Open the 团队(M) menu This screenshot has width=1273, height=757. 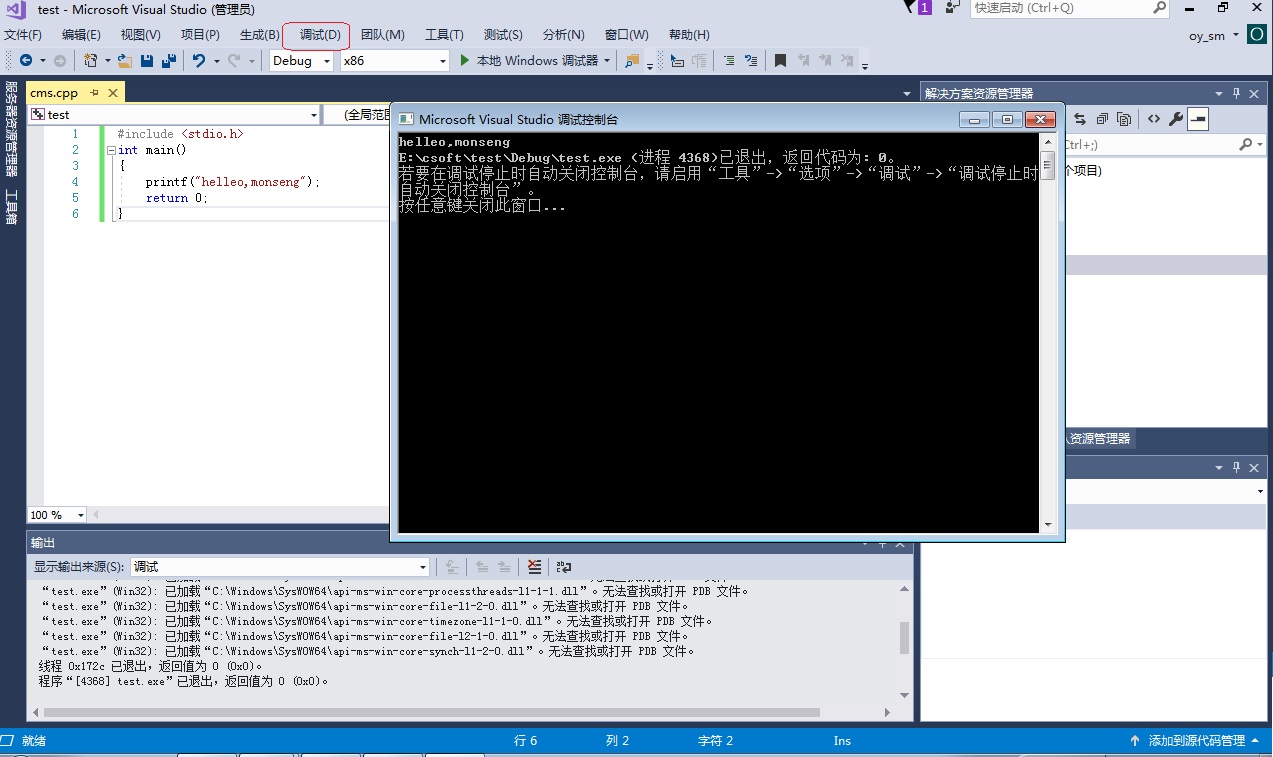coord(382,35)
